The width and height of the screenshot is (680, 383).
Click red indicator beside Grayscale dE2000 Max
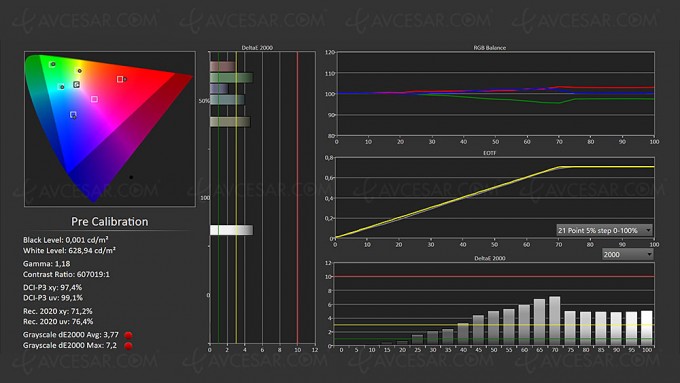tap(128, 346)
